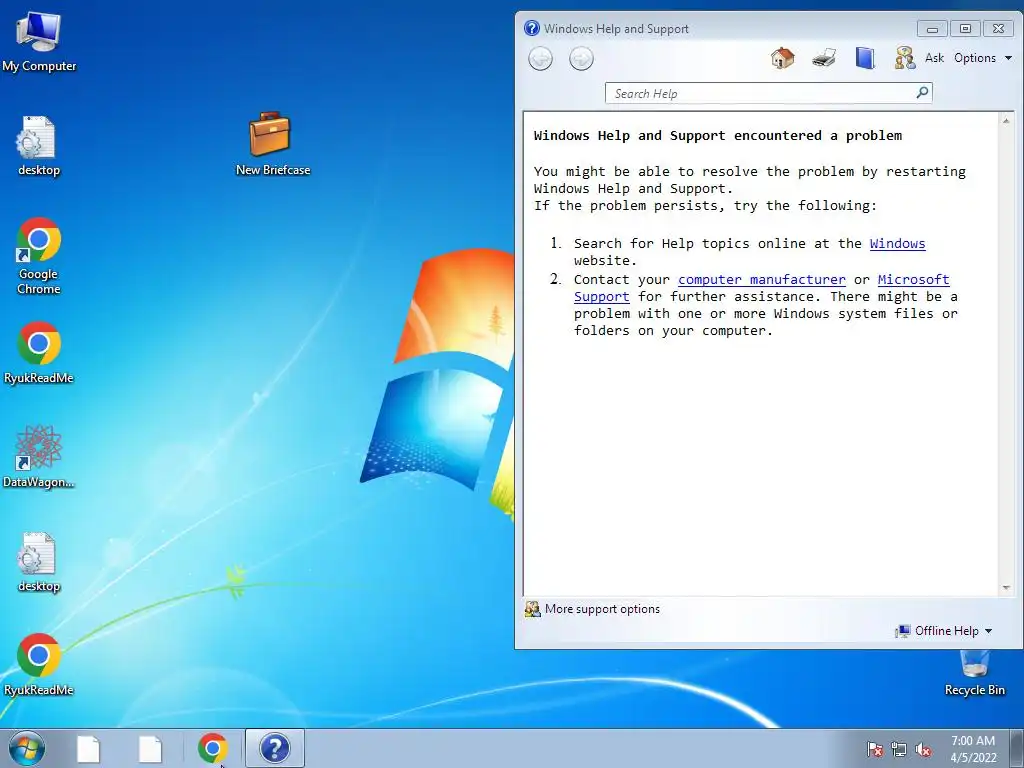Click second blank document taskbar icon
Viewport: 1024px width, 768px height.
(150, 749)
